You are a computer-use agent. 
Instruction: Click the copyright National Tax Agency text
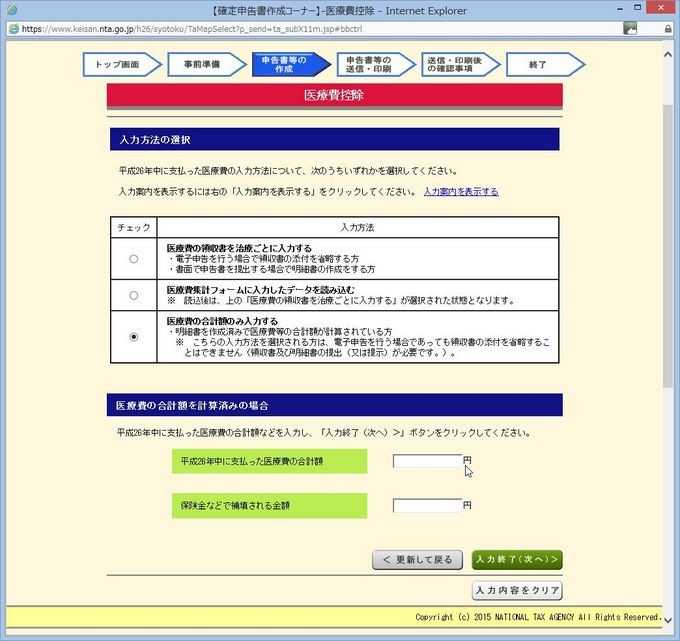click(x=538, y=617)
